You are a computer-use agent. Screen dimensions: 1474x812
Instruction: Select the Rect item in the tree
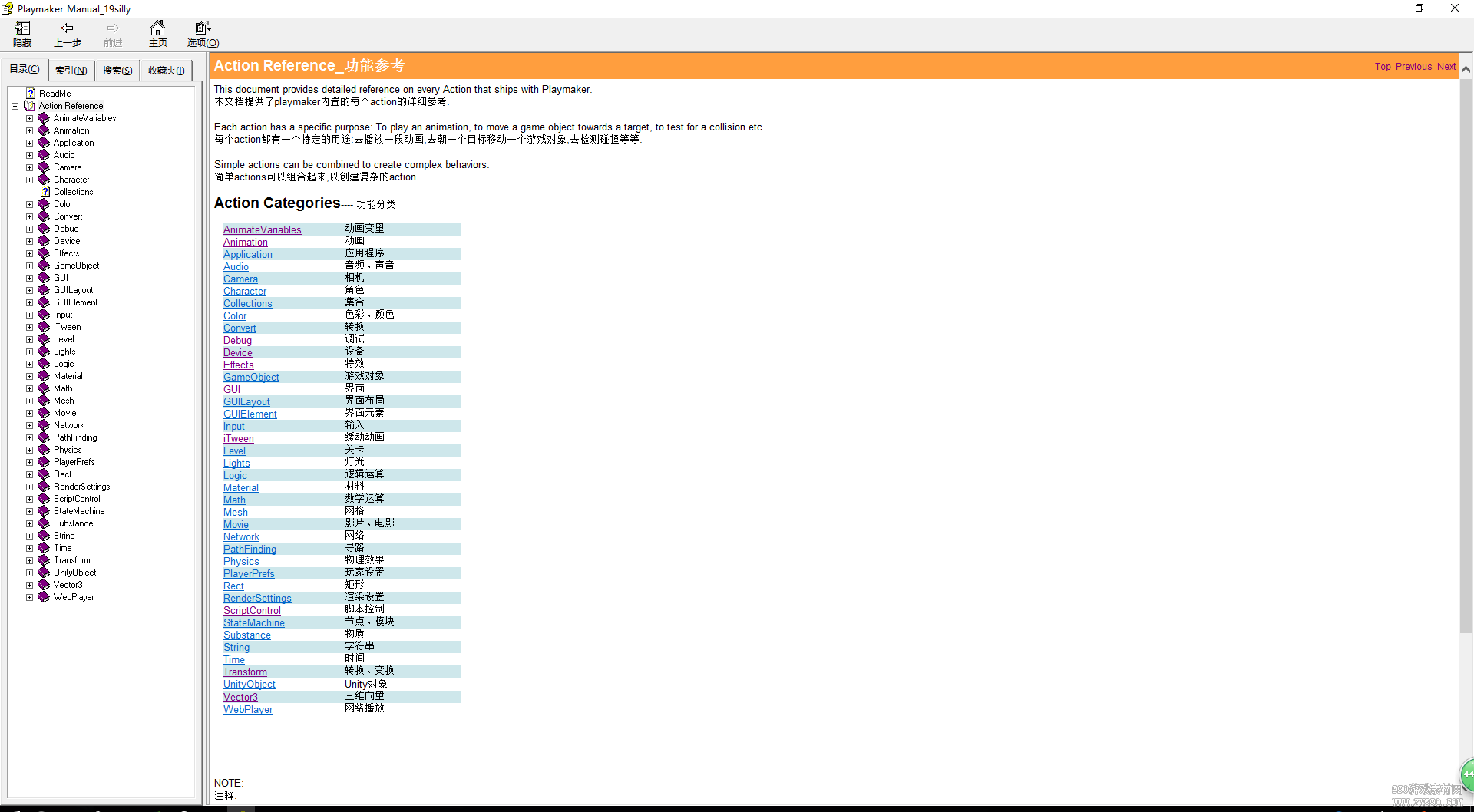click(x=62, y=474)
